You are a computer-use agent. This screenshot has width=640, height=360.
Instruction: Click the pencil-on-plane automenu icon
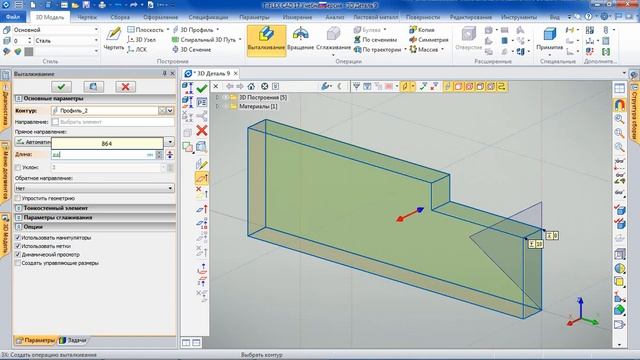point(202,164)
